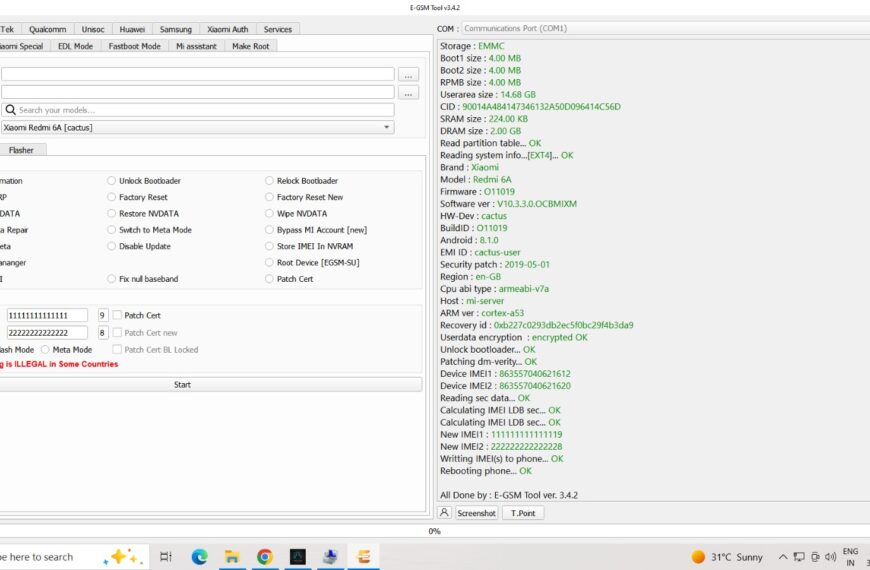Choose Store IMEI In NVRAM
The height and width of the screenshot is (570, 870).
tap(309, 246)
